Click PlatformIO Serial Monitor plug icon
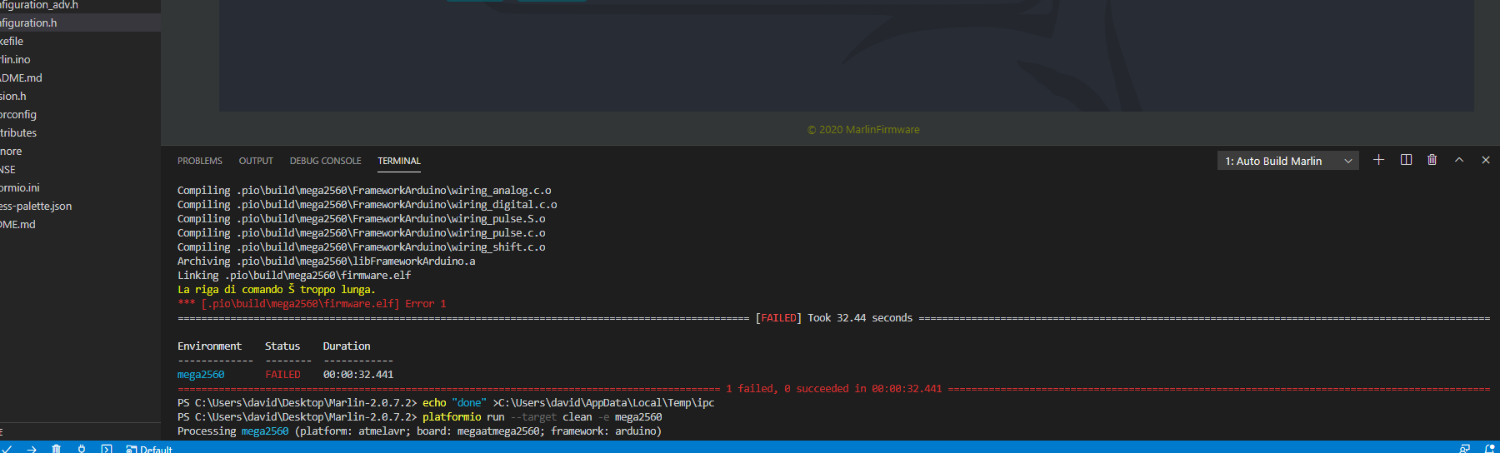 pyautogui.click(x=82, y=449)
